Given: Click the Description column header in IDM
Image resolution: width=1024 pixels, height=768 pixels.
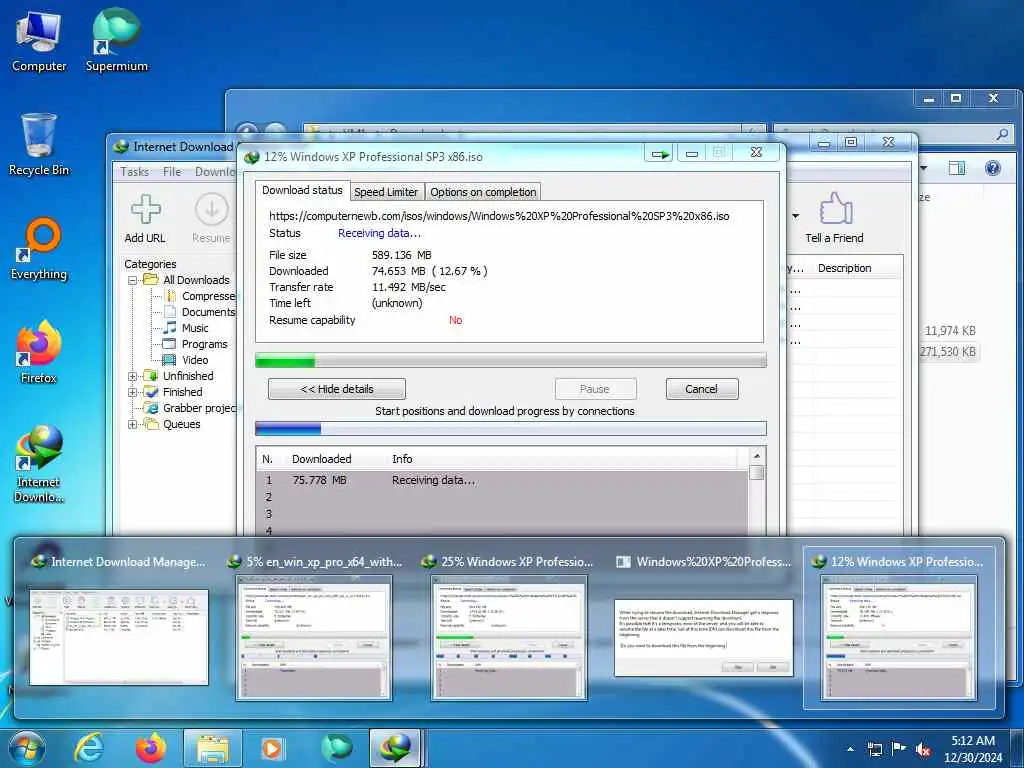Looking at the screenshot, I should [x=844, y=268].
